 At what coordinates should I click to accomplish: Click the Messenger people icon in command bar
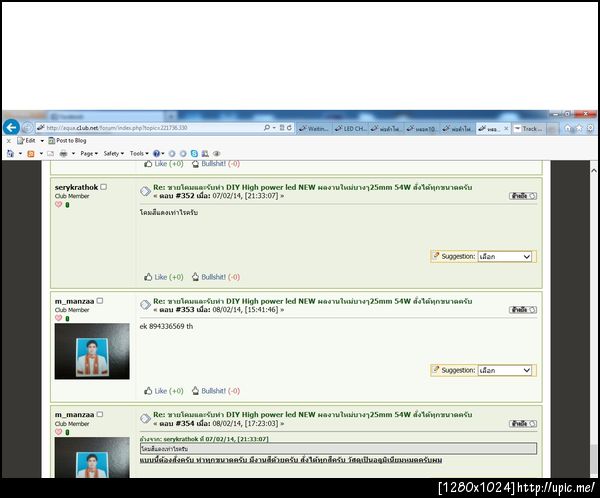(x=205, y=153)
